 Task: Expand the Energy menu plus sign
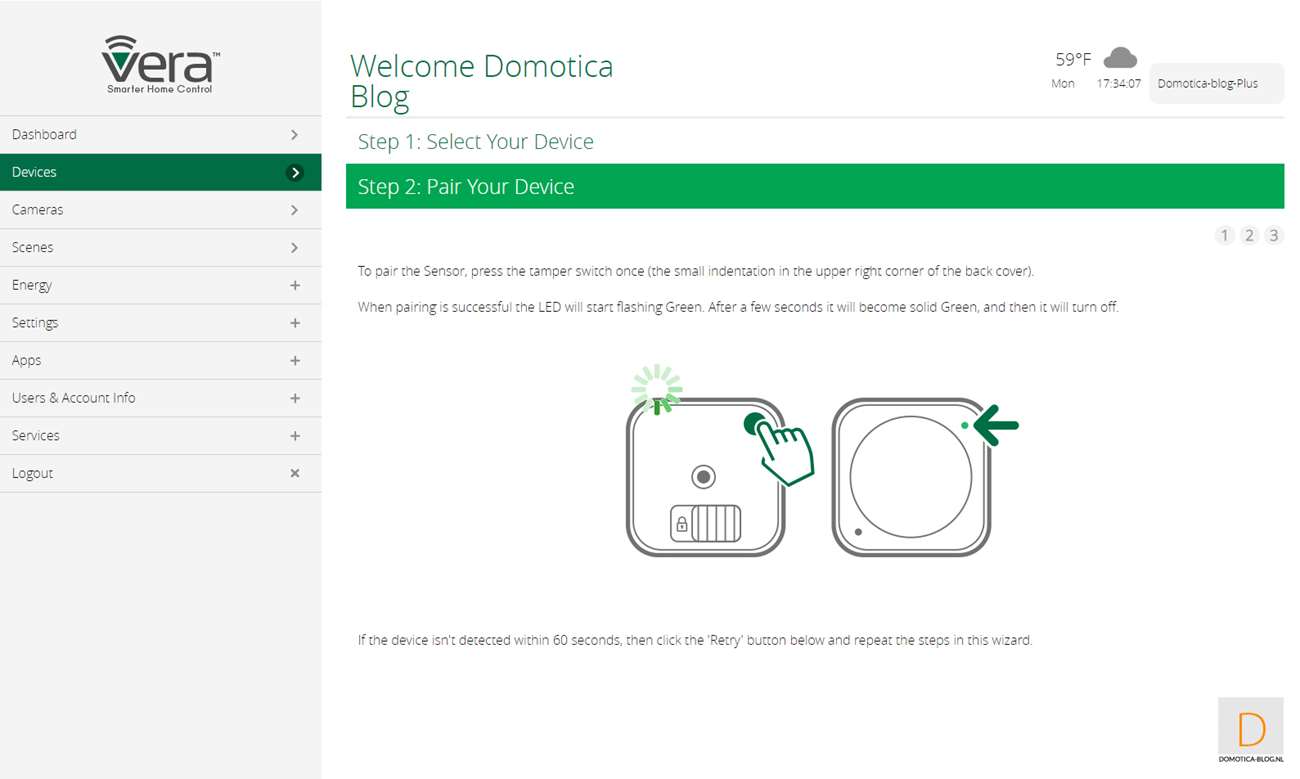(294, 285)
